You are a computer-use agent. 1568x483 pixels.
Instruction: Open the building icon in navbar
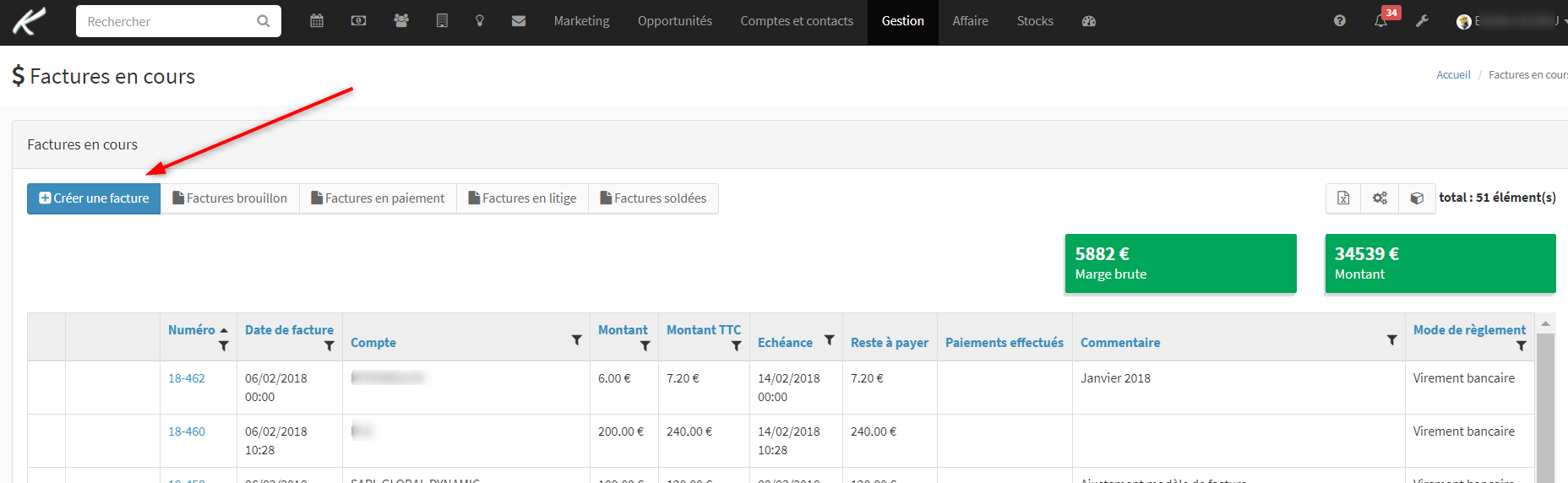coord(442,21)
